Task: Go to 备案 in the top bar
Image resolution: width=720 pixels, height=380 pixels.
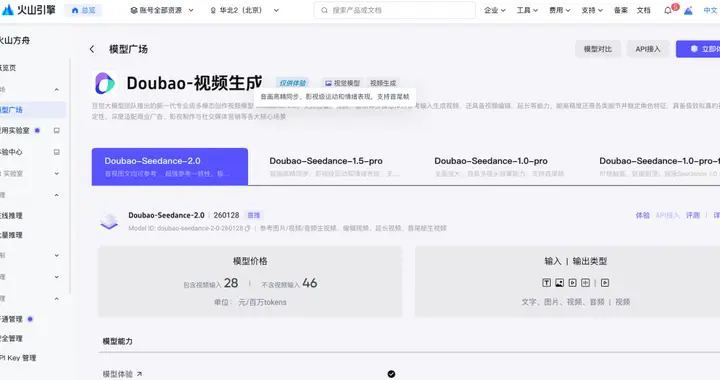Action: pos(621,10)
